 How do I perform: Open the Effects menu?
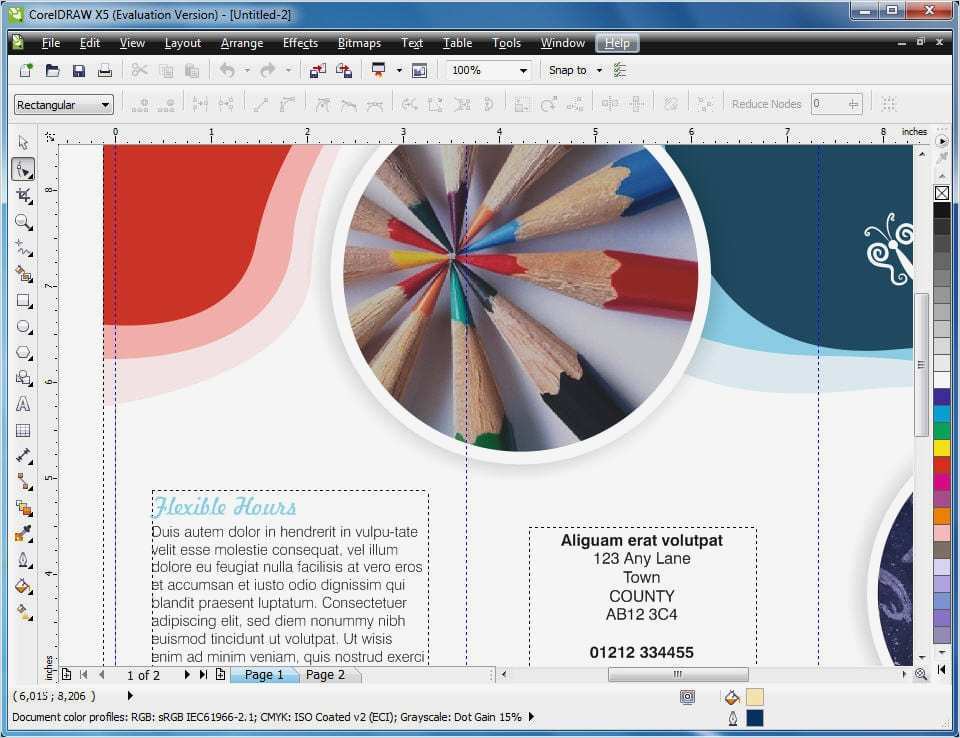tap(300, 43)
